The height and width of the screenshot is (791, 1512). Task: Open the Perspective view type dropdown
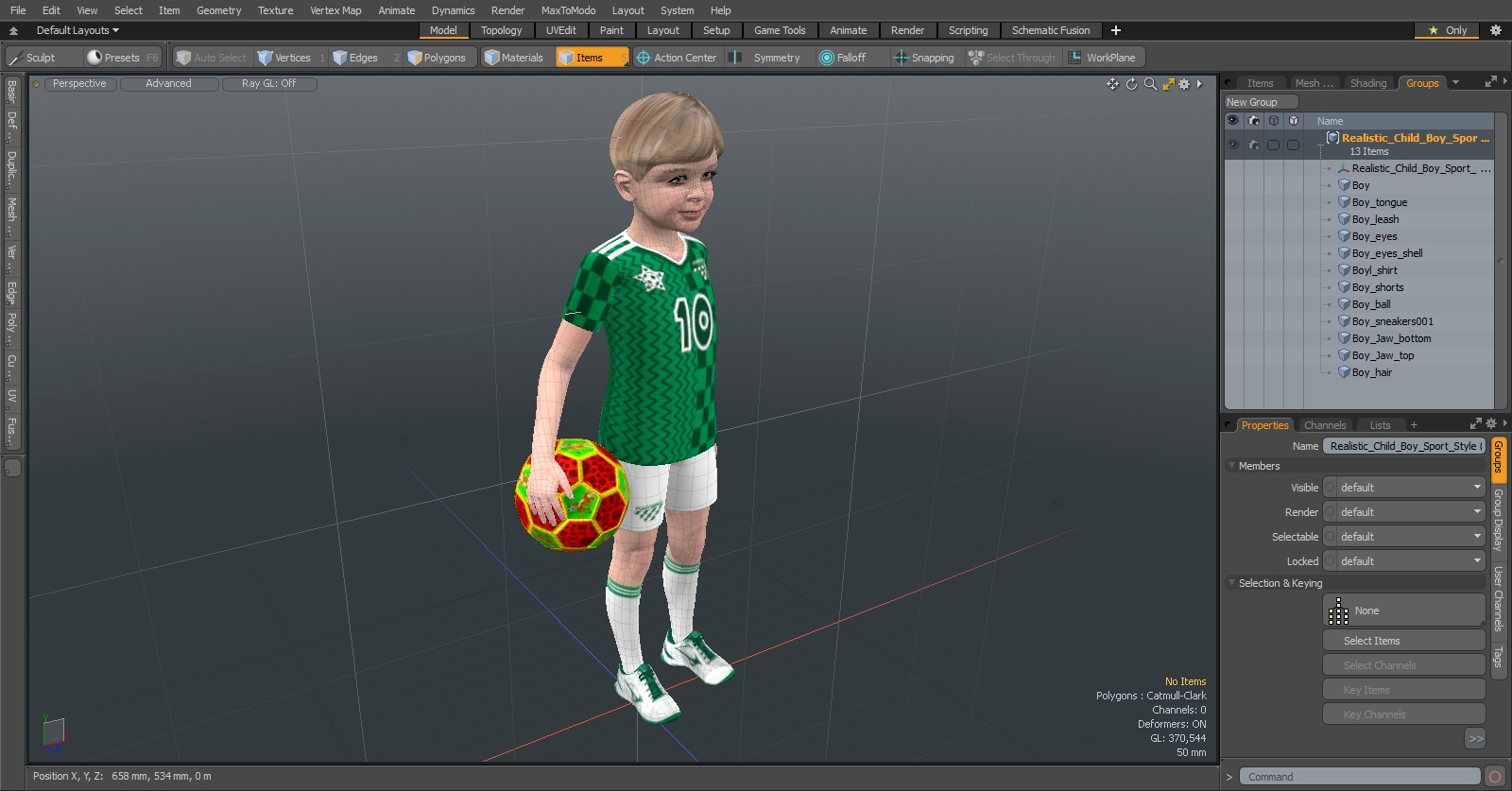click(x=79, y=84)
